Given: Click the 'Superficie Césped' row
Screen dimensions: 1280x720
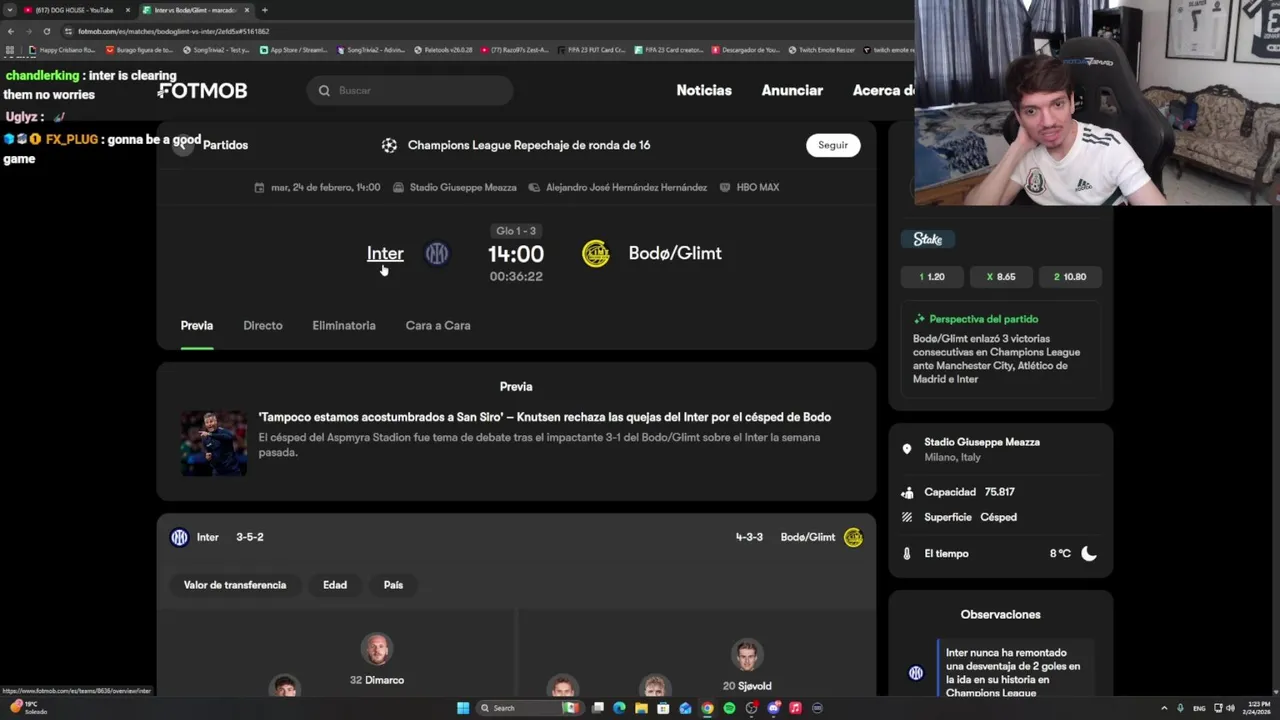Looking at the screenshot, I should tap(1000, 517).
